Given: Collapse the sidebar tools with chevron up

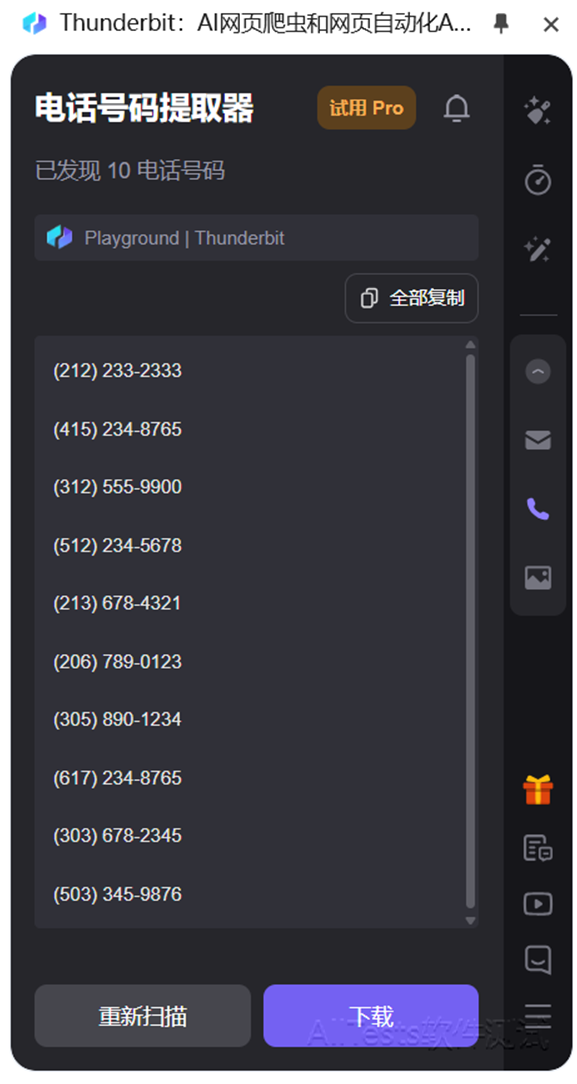Looking at the screenshot, I should (538, 372).
